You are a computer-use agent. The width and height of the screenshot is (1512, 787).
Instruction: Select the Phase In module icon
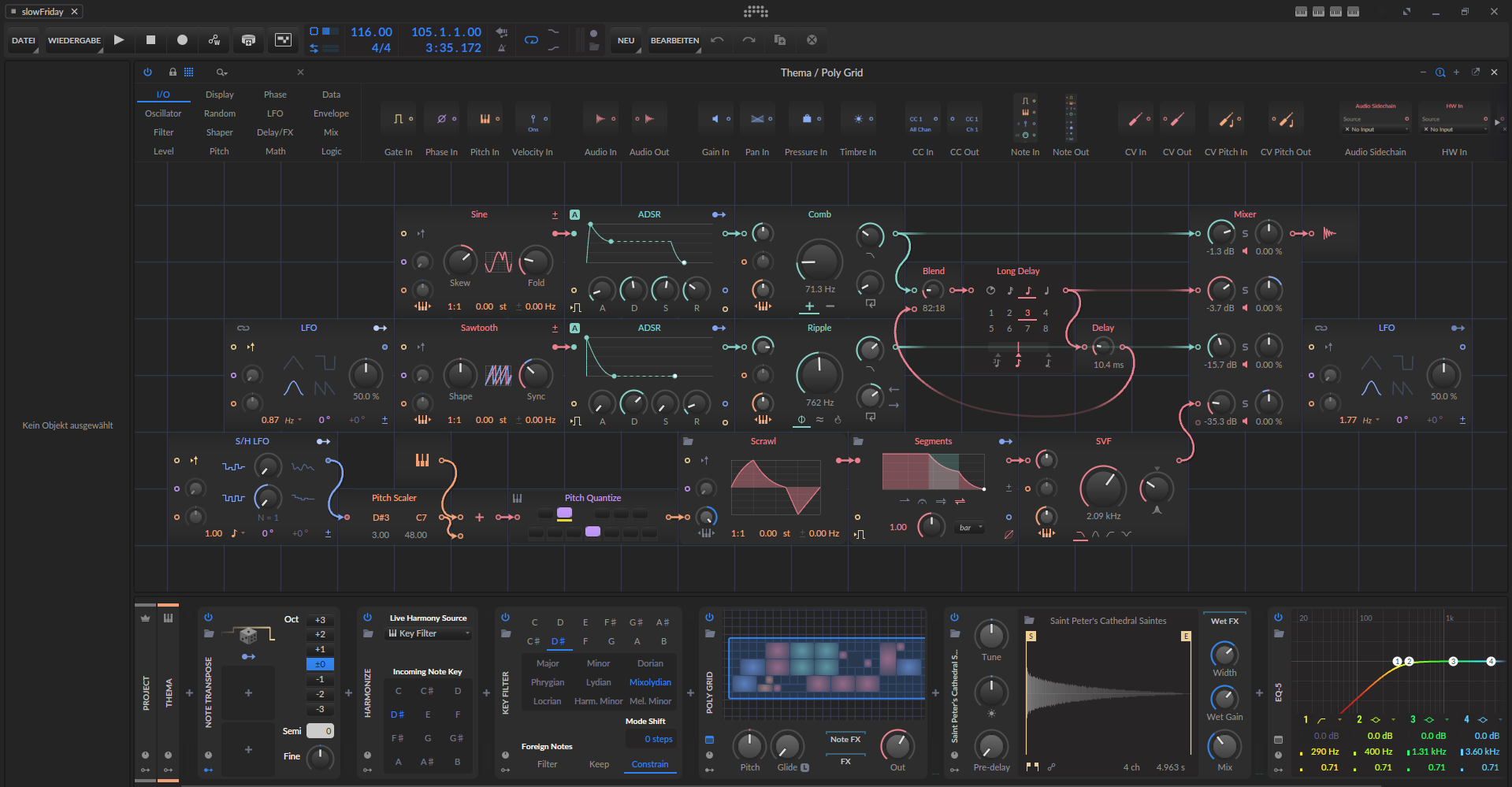[x=441, y=119]
